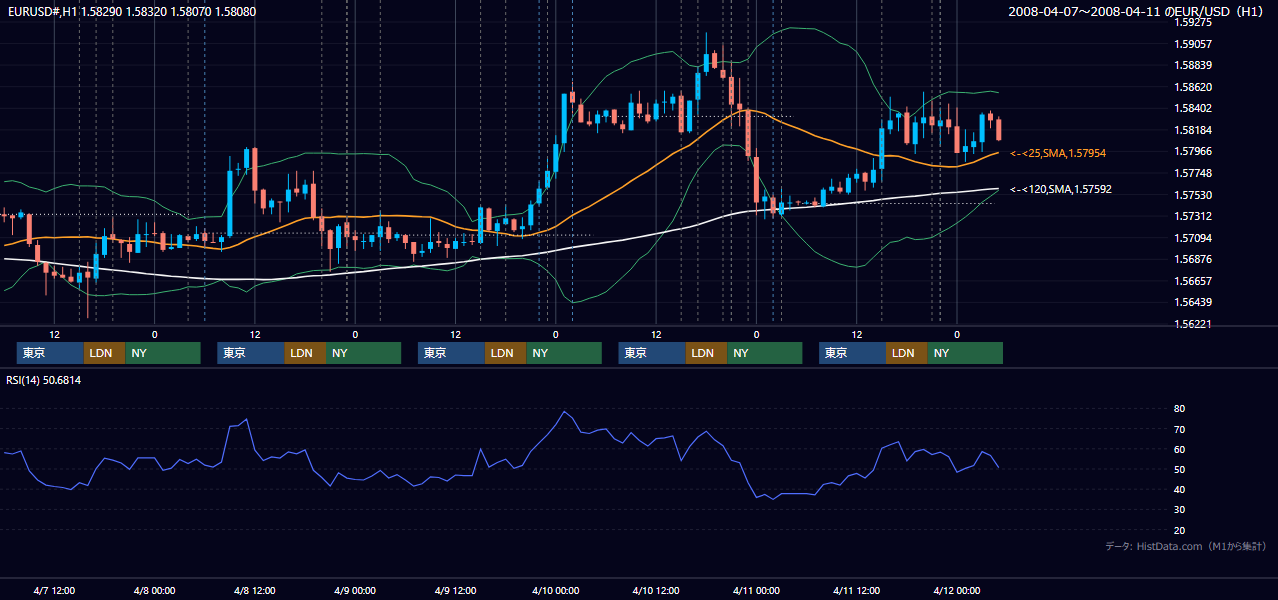Click the 1.57966 price axis label
1278x600 pixels.
(1194, 152)
